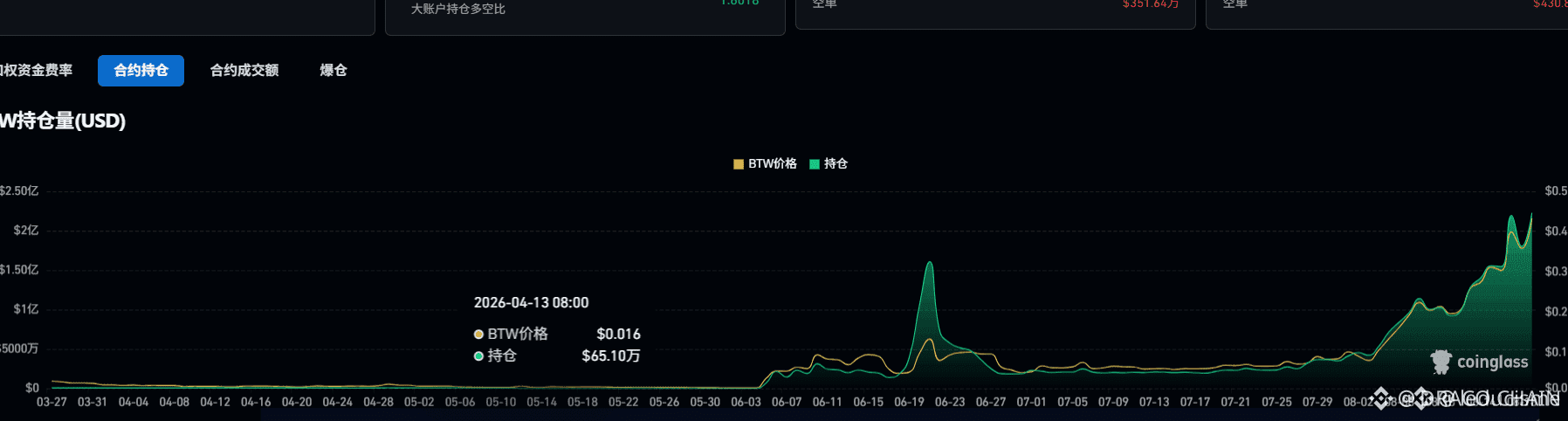Screen dimensions: 1568x421
Task: Click the yellow BTW价格 legend swatch
Action: (x=739, y=164)
